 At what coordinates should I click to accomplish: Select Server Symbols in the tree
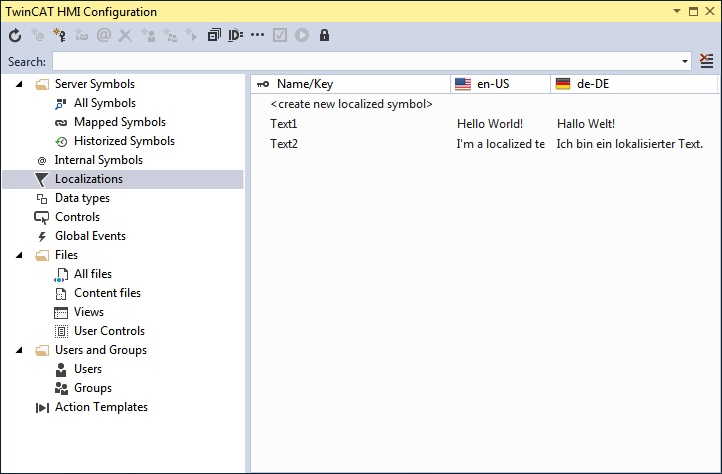click(x=94, y=84)
